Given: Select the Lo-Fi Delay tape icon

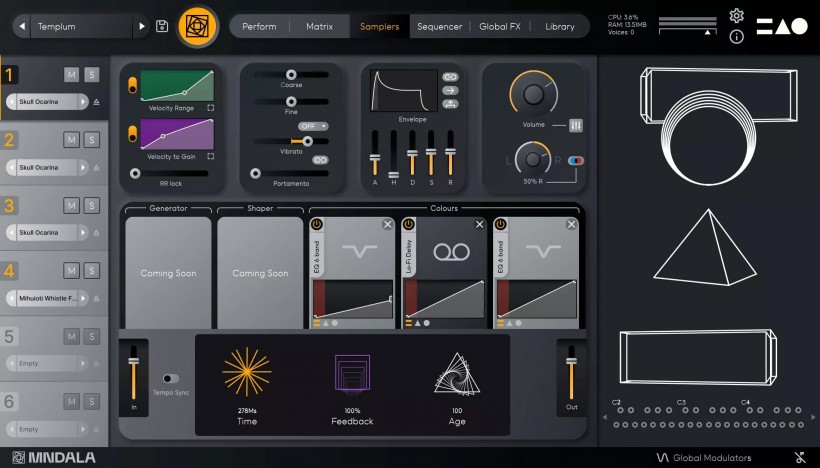Looking at the screenshot, I should [x=445, y=252].
